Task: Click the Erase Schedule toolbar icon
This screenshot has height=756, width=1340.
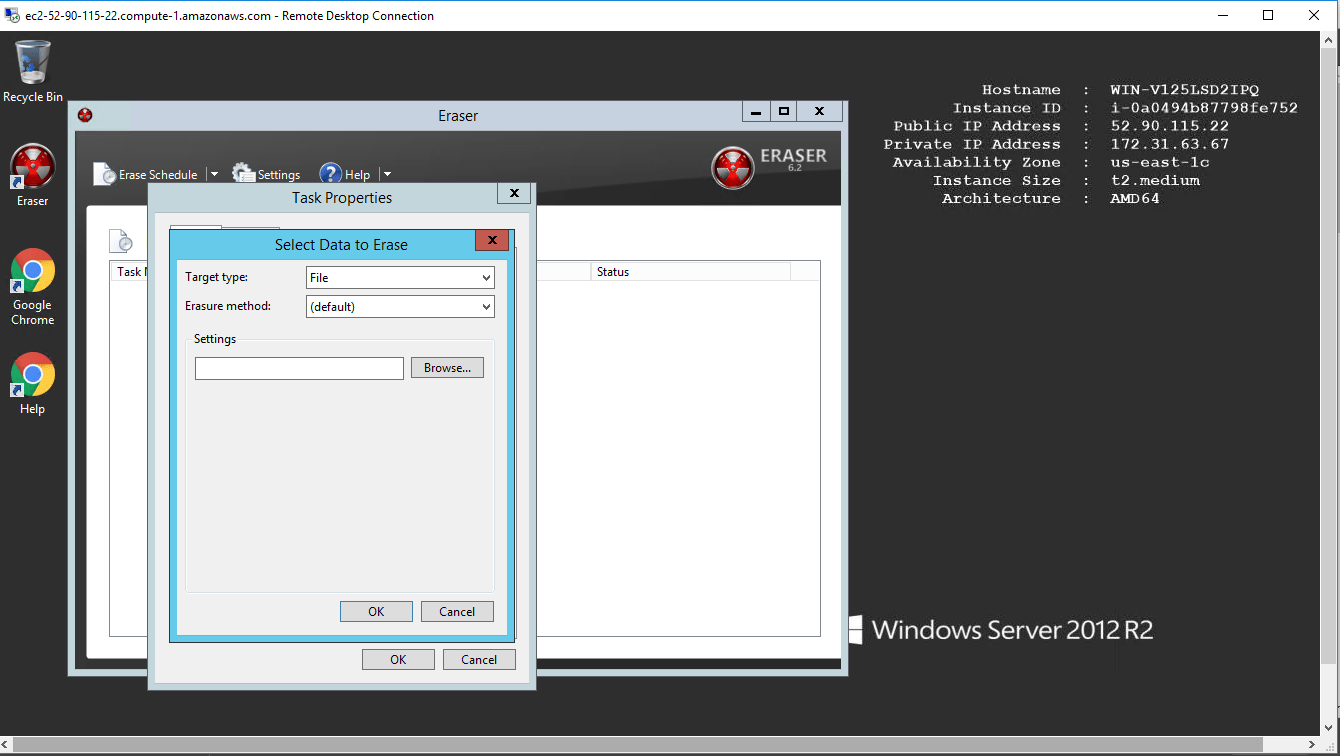Action: point(105,174)
